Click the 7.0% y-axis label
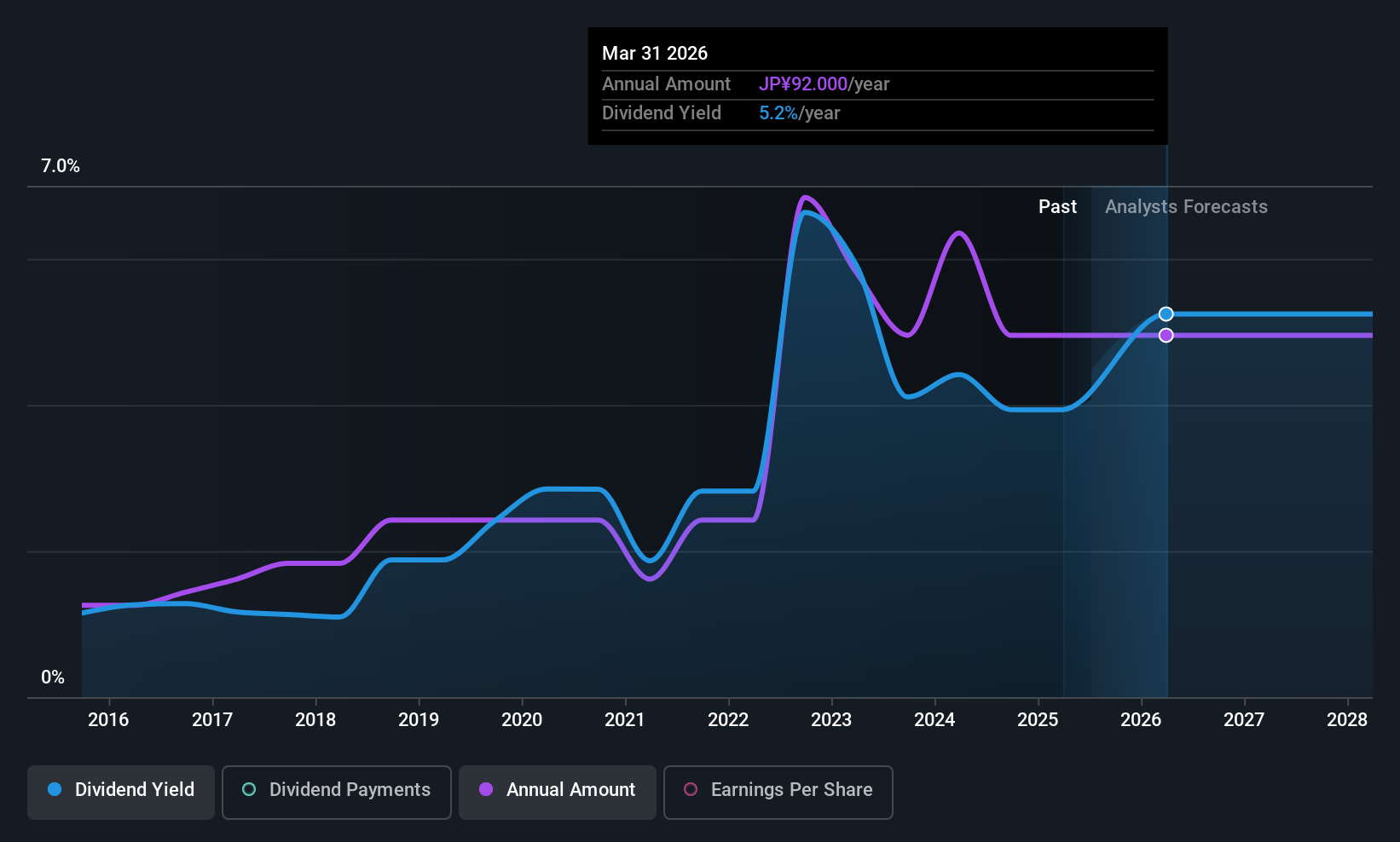 tap(61, 166)
